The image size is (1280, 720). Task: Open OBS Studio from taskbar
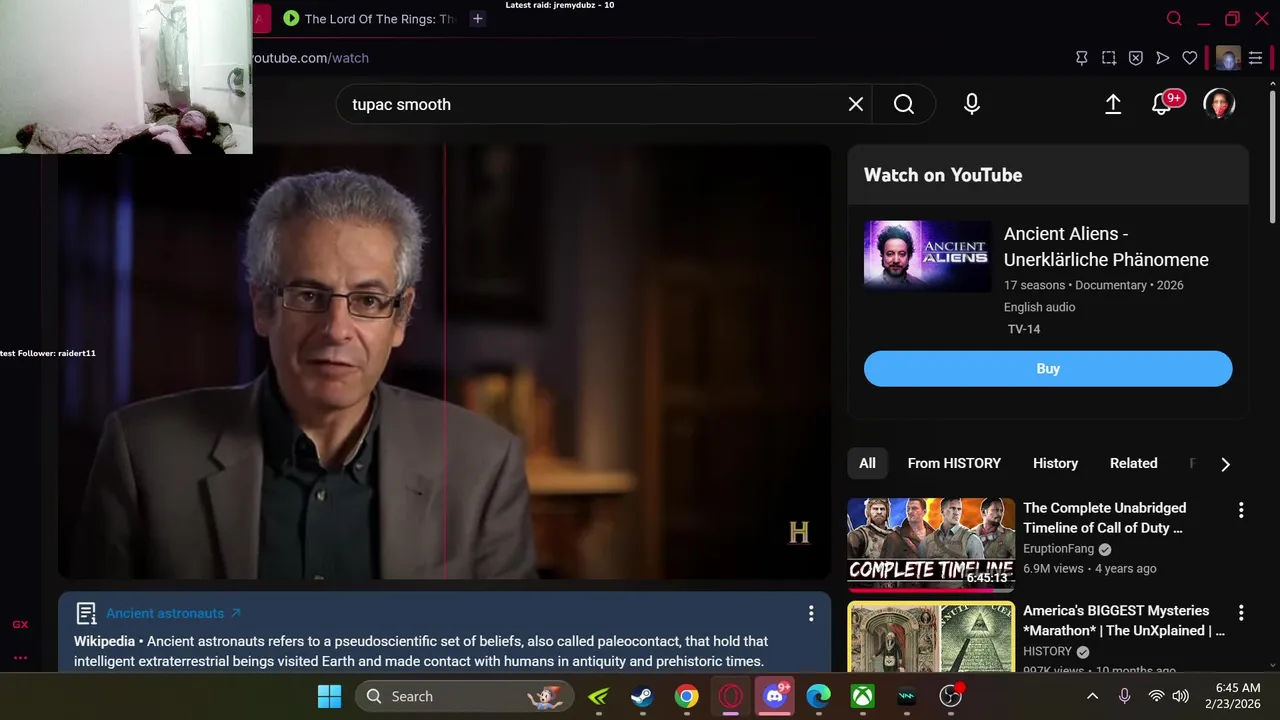point(951,696)
